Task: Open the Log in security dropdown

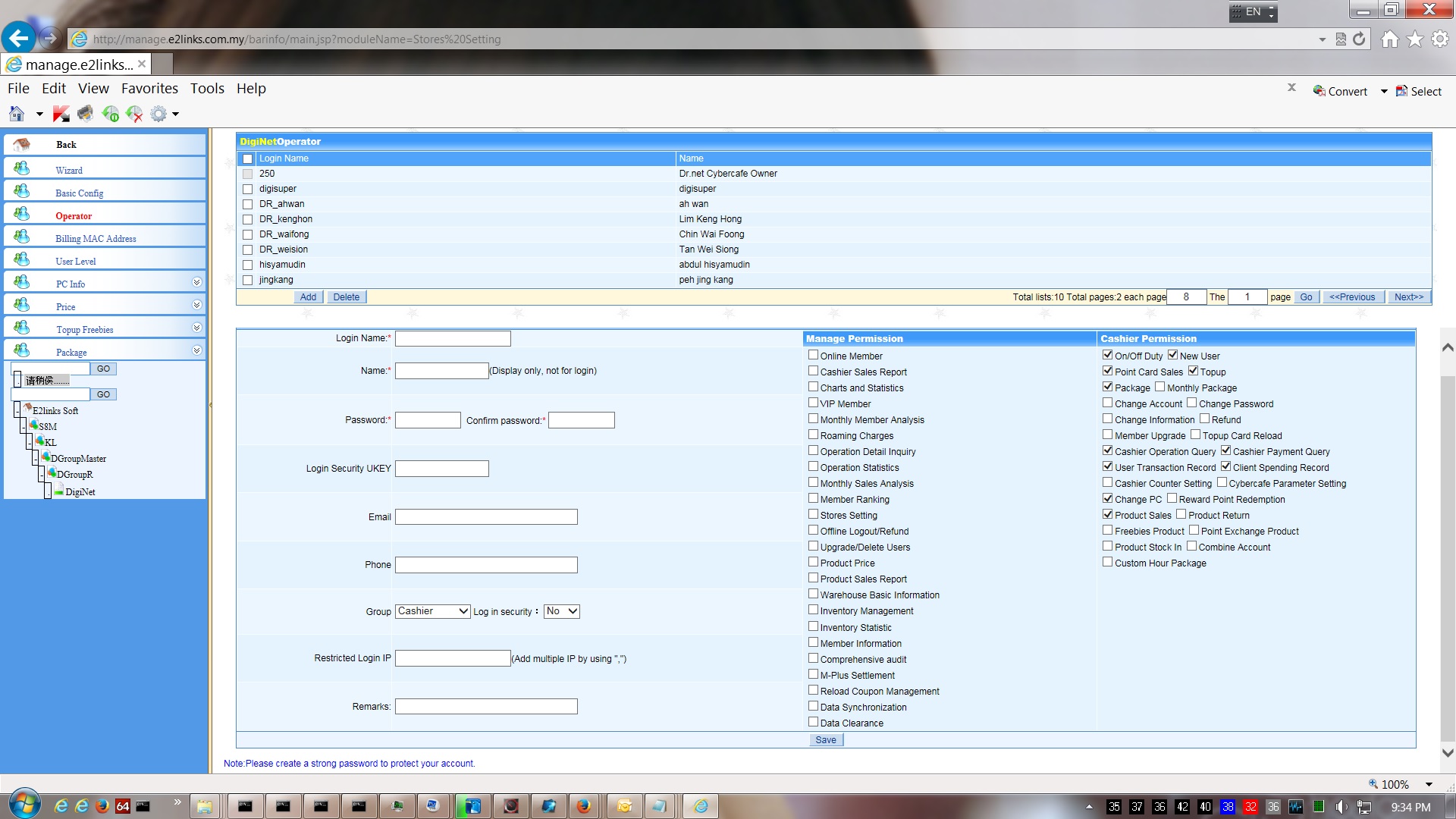Action: pyautogui.click(x=561, y=611)
